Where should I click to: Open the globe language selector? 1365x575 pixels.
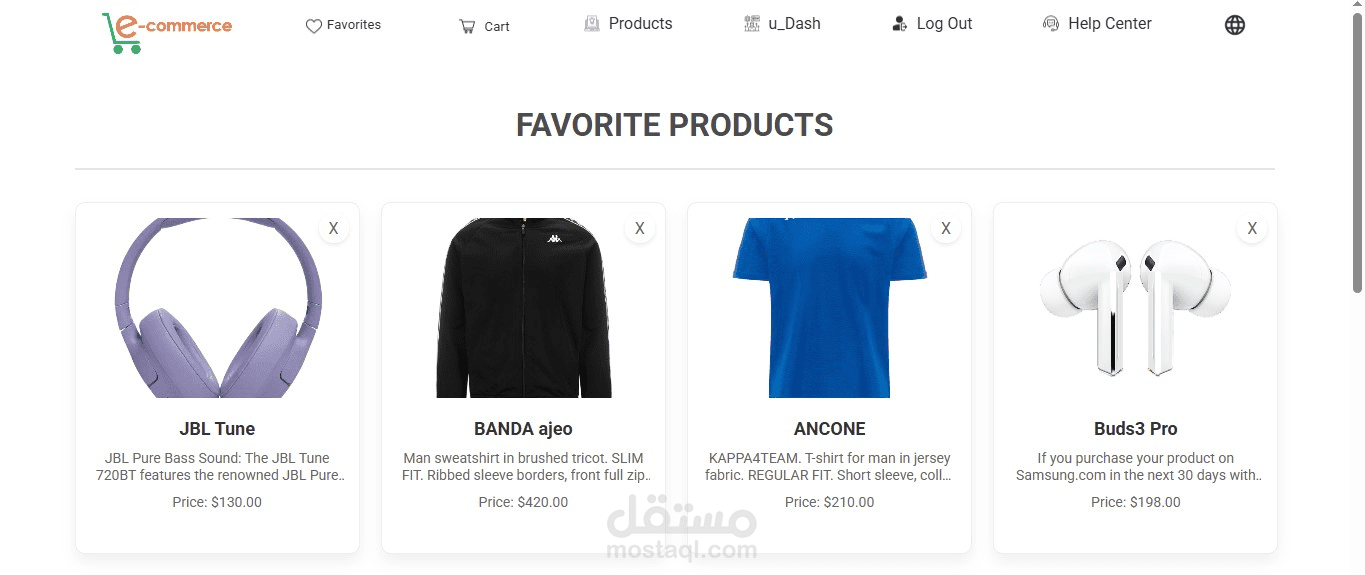click(x=1235, y=25)
